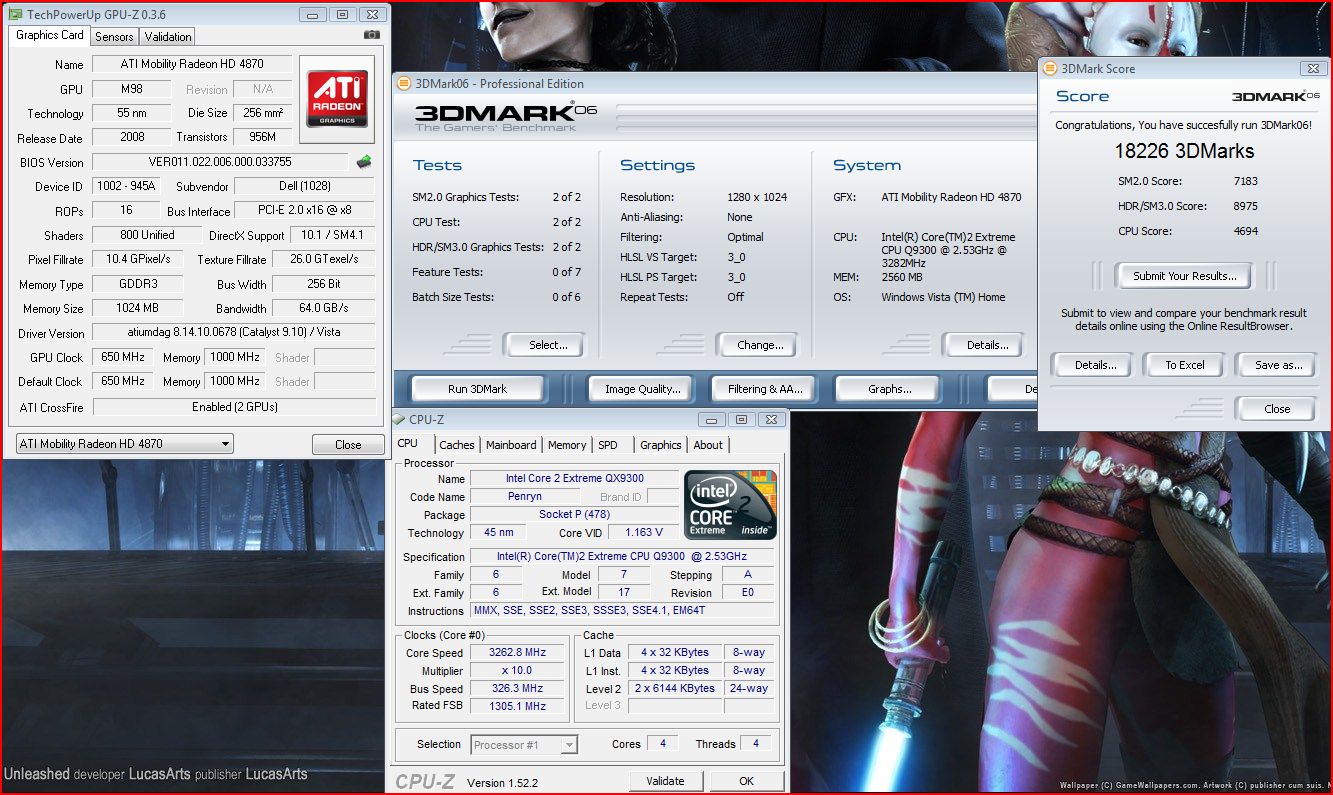Click the '18226 3DMarks' score text
1333x795 pixels.
(x=1184, y=151)
